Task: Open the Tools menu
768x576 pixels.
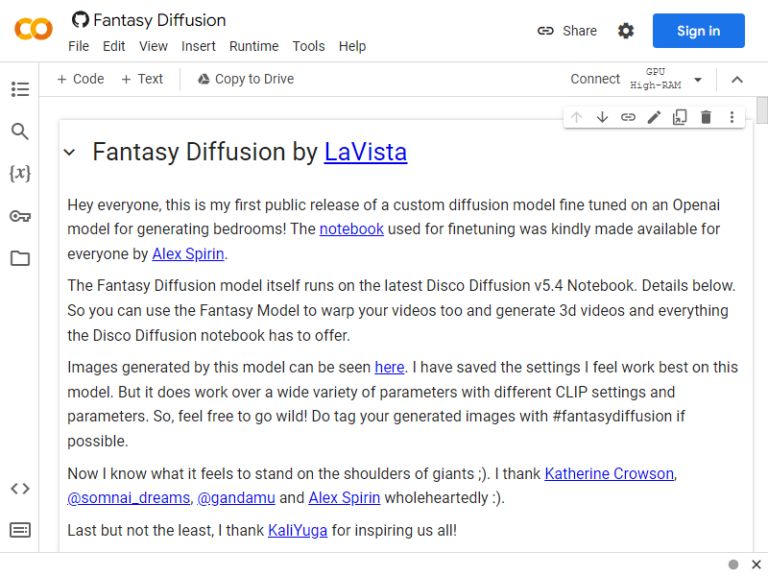Action: (309, 46)
